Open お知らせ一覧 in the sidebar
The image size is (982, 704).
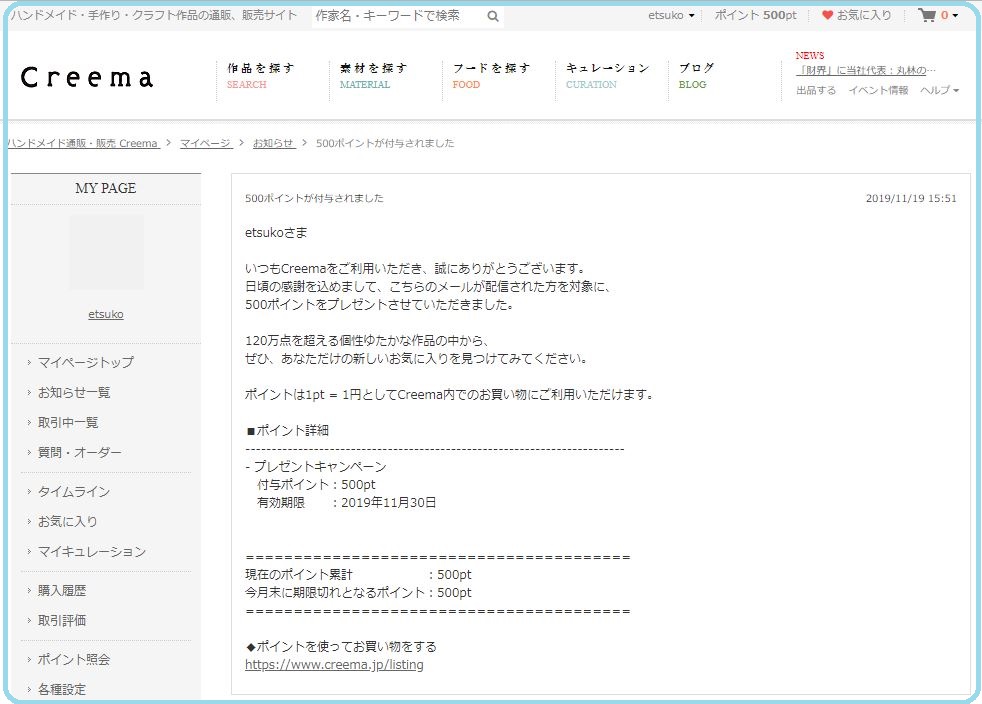click(x=74, y=392)
